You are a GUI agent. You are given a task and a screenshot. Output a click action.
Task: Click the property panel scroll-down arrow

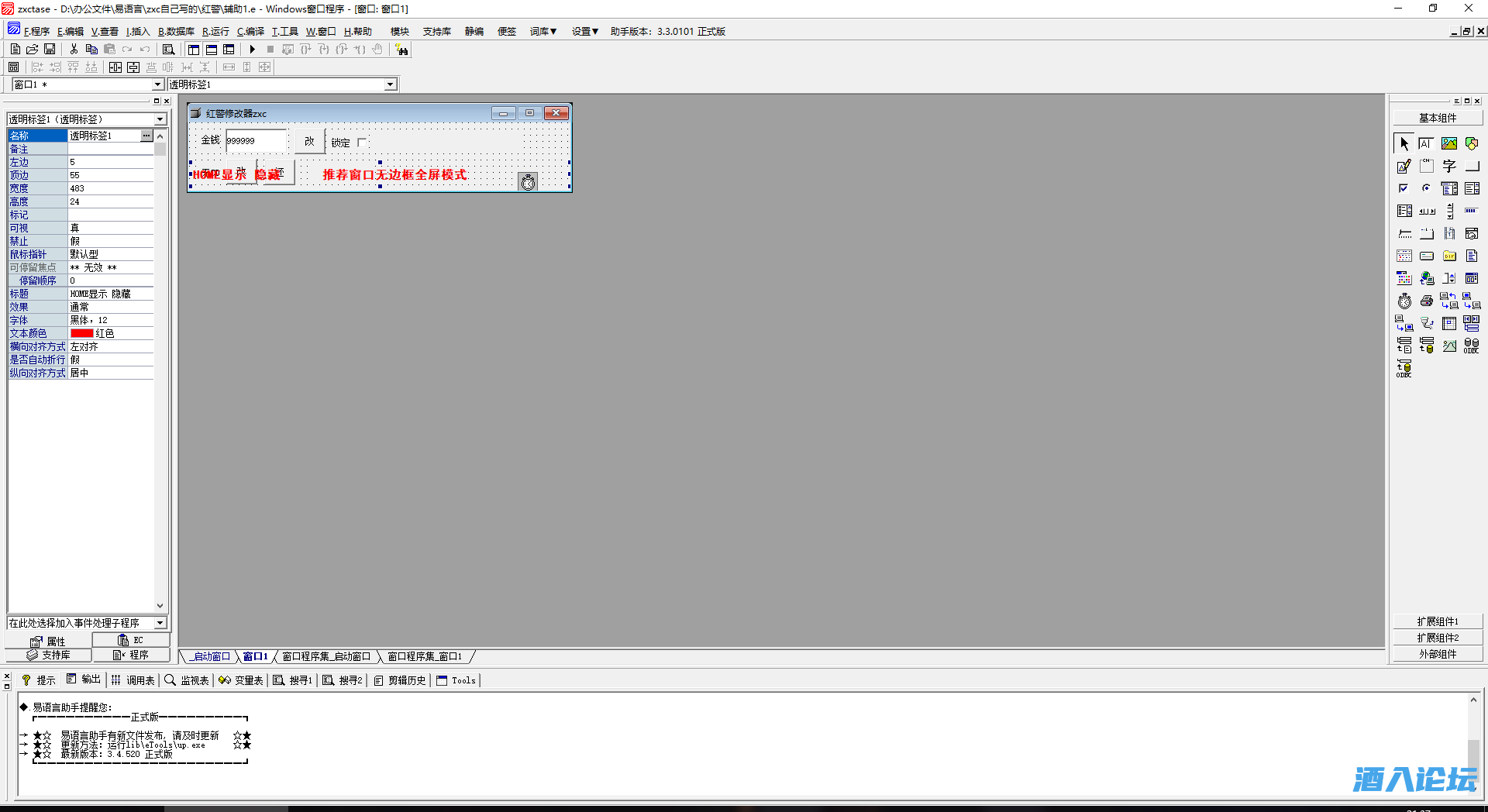[160, 606]
